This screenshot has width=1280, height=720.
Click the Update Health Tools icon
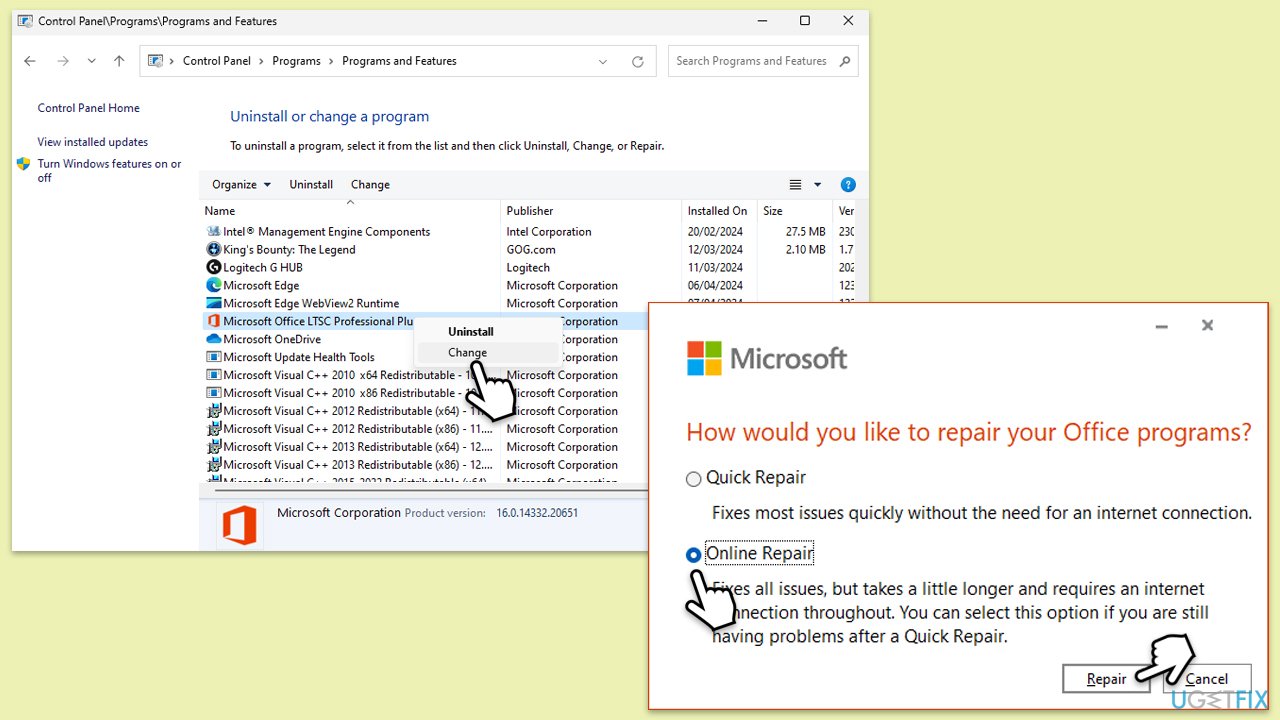tap(213, 357)
